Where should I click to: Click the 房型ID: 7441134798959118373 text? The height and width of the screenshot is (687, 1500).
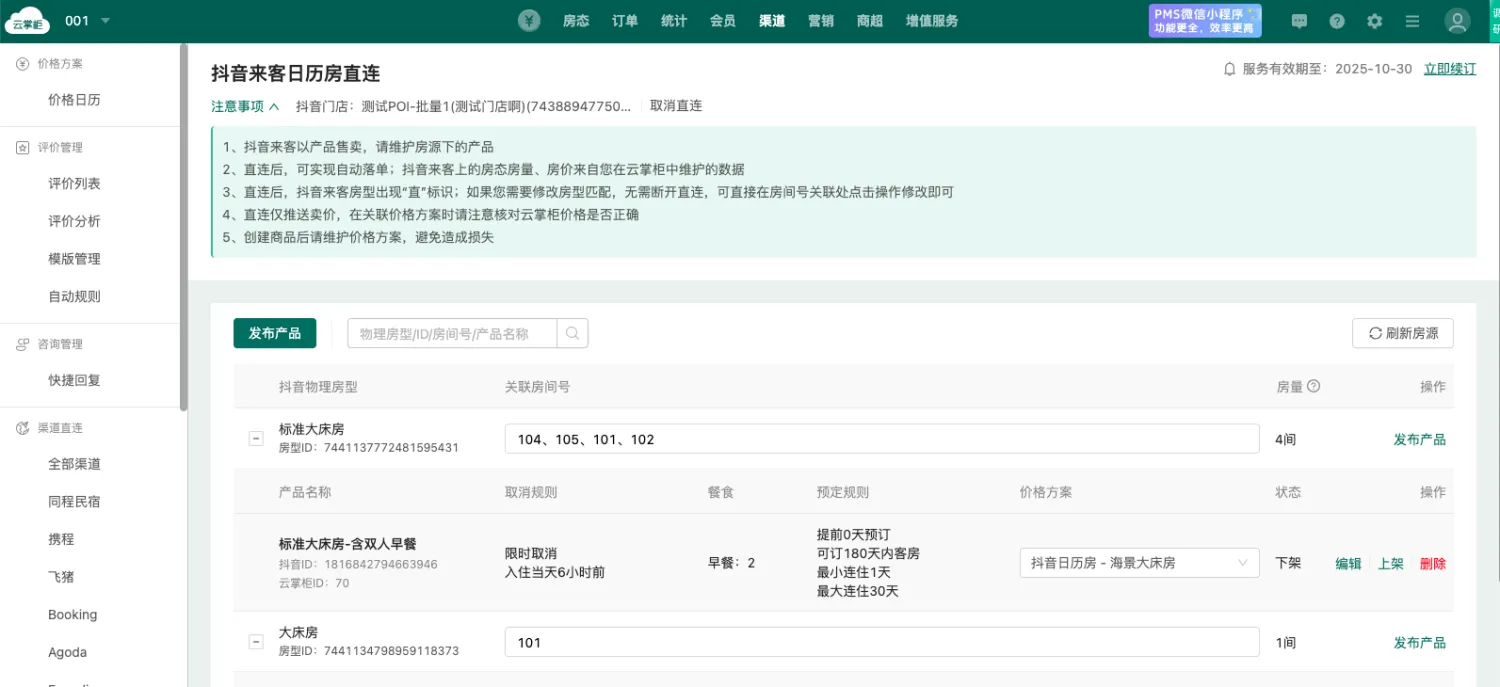[369, 651]
